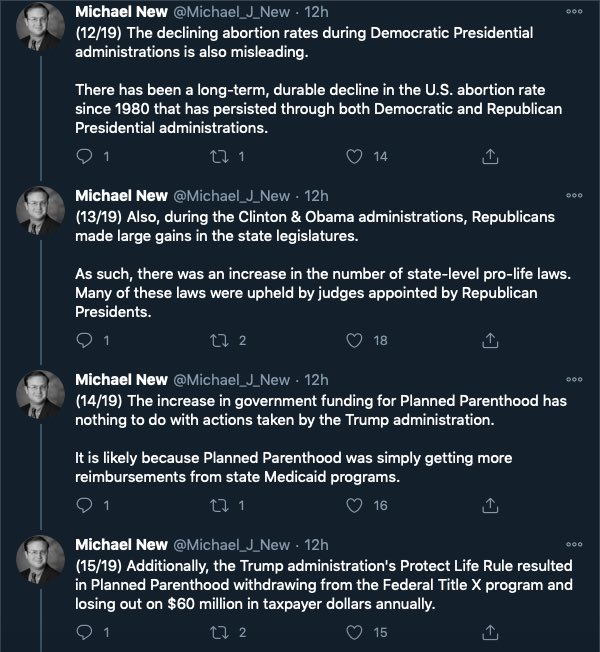Reply to the (13/19) state legislatures tweet
This screenshot has height=652, width=600.
tap(85, 341)
